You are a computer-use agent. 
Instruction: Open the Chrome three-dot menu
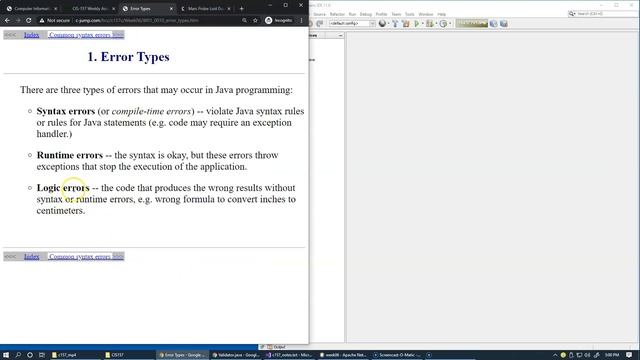pyautogui.click(x=302, y=20)
